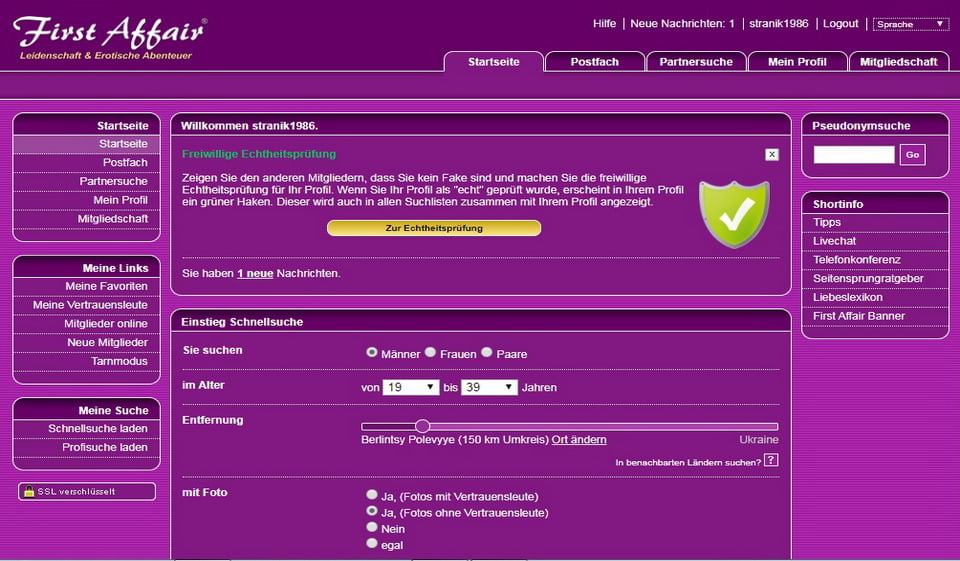Click the Ort ändern link
Screen dimensions: 960x561
(x=579, y=440)
